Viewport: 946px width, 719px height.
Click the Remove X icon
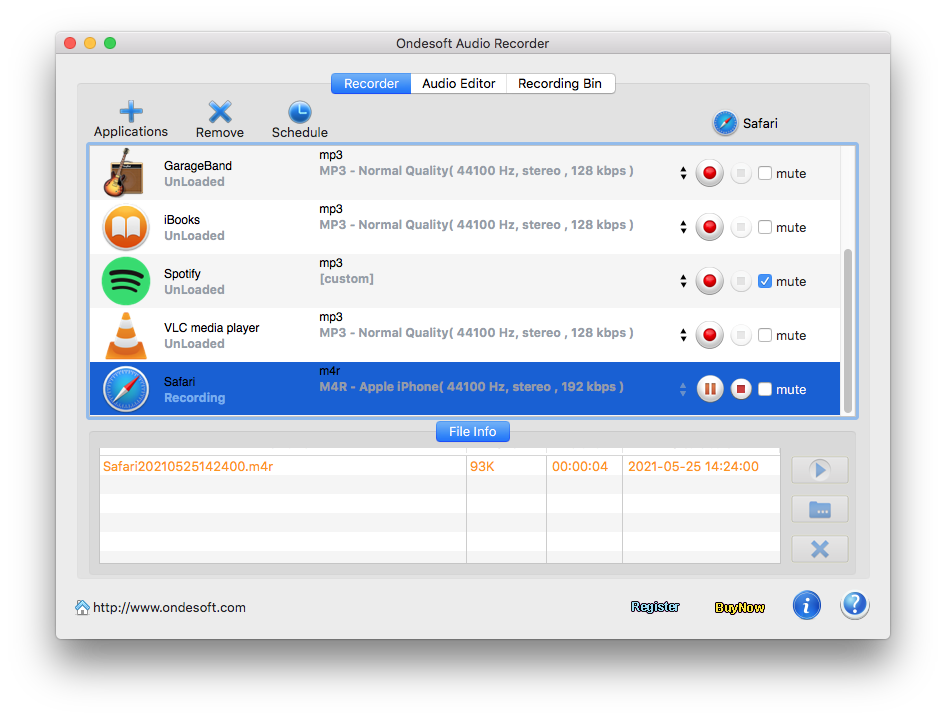220,112
